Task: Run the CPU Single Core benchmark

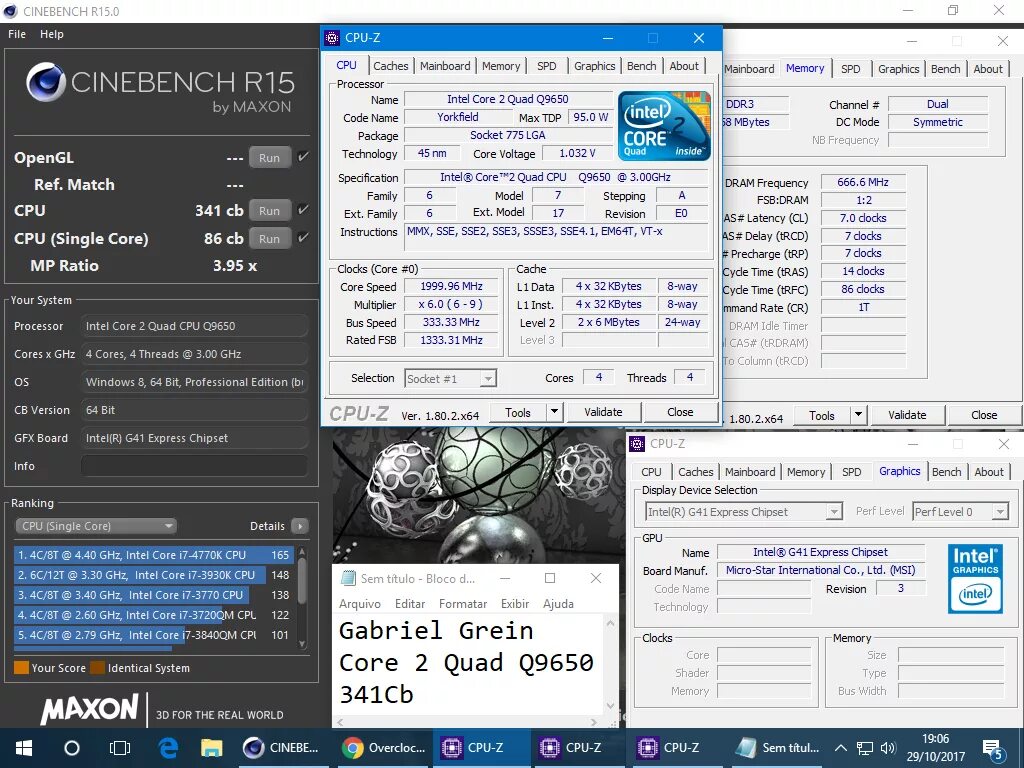Action: pyautogui.click(x=269, y=238)
